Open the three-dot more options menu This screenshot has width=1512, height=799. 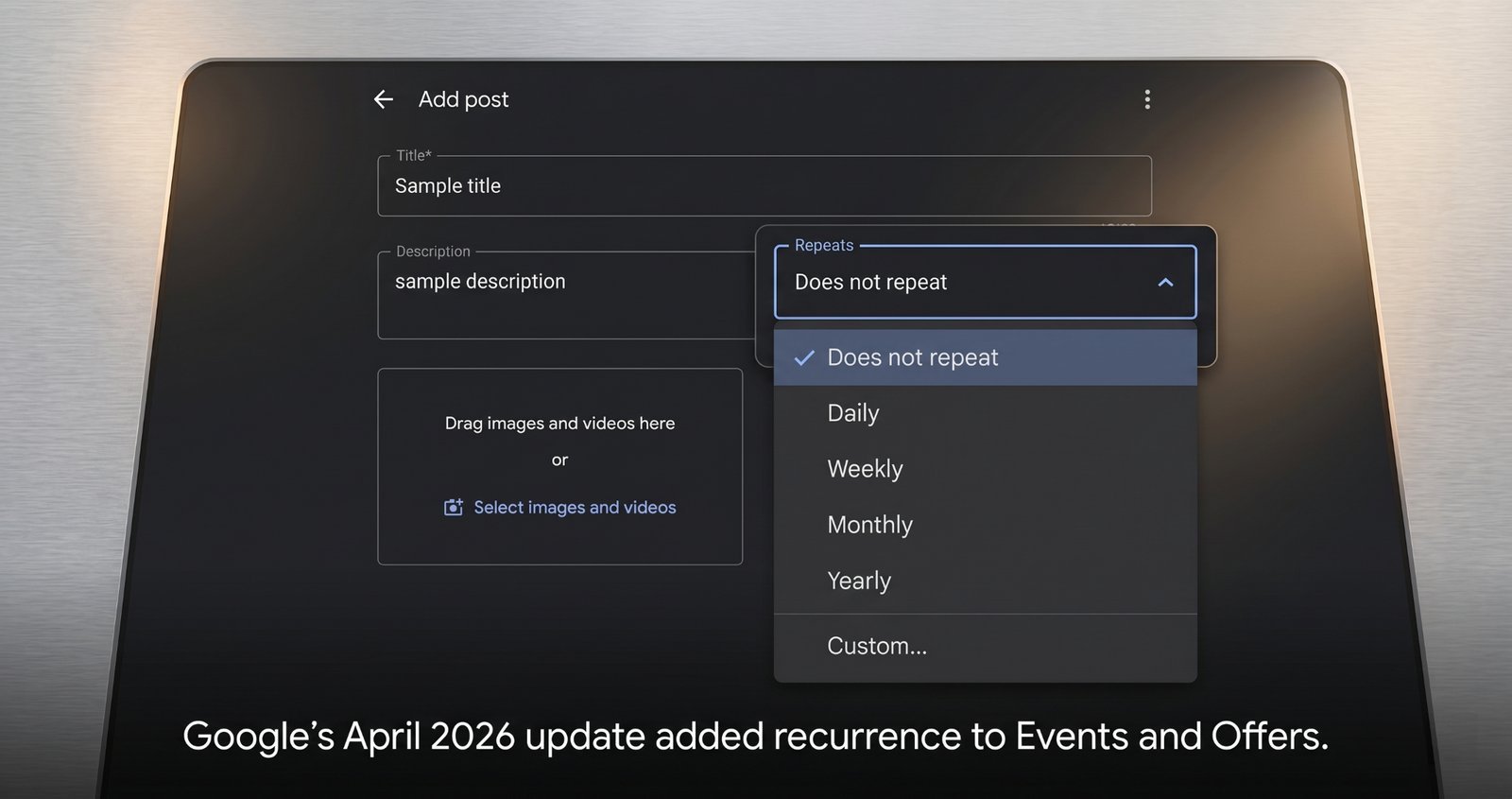point(1147,99)
